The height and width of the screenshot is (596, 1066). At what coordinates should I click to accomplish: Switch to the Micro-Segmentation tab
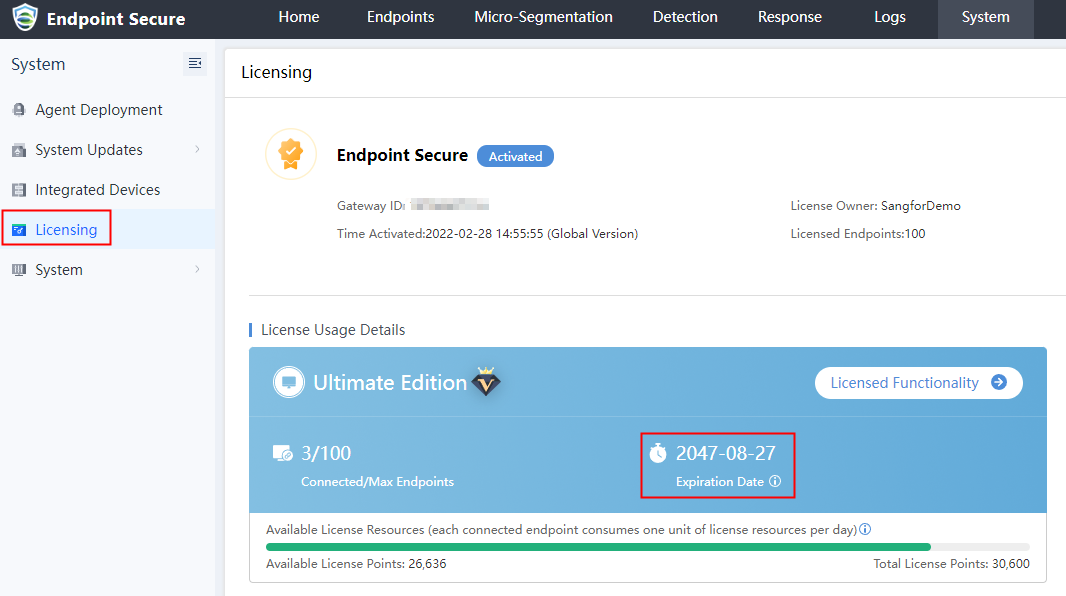(544, 17)
